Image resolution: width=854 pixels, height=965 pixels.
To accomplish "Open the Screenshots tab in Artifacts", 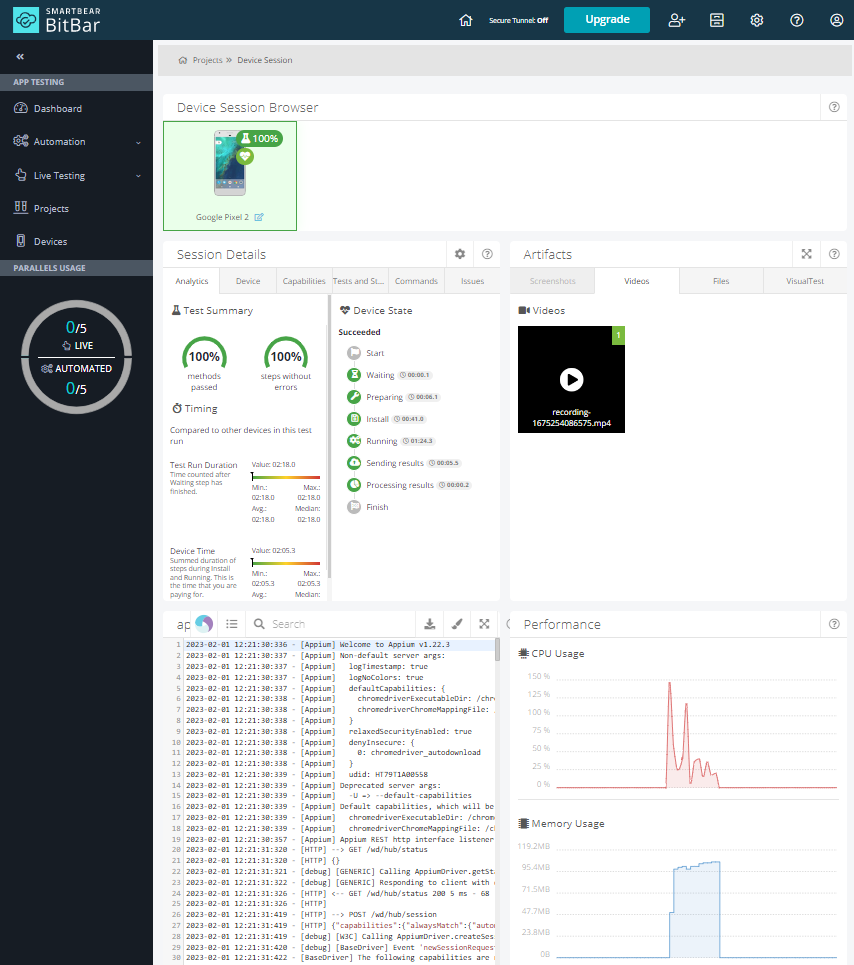I will click(551, 281).
